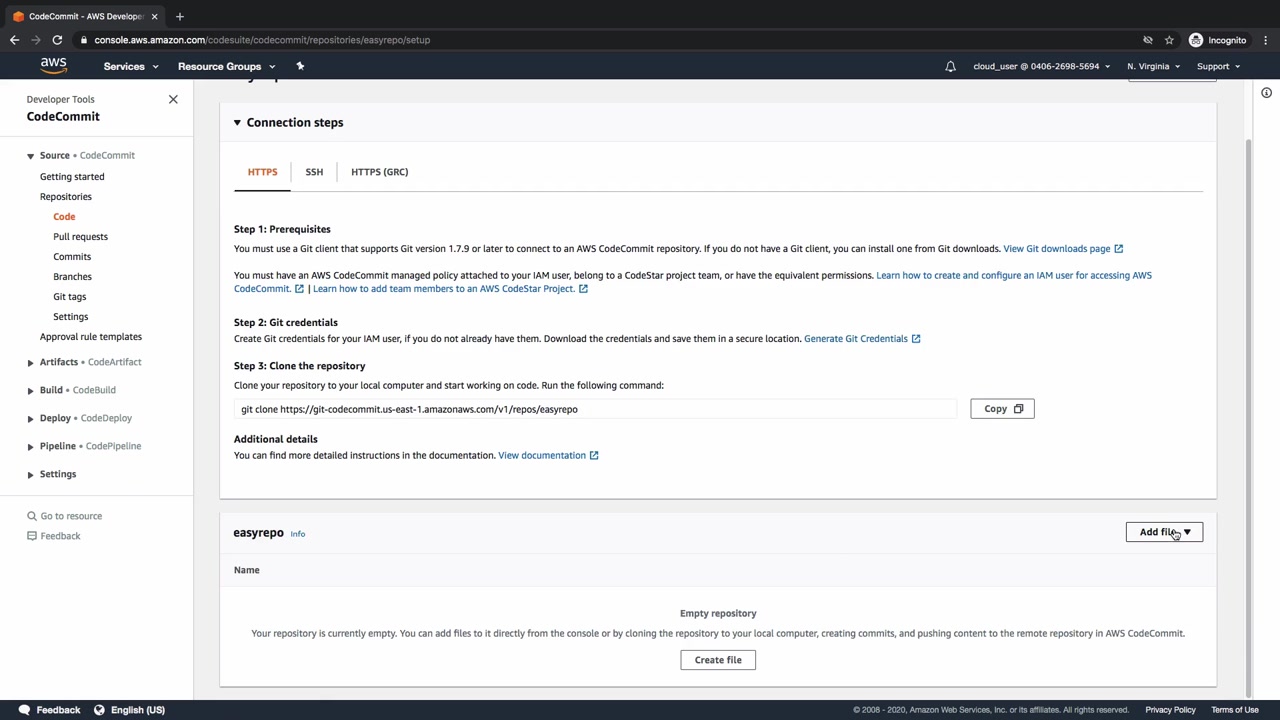Open the notifications bell
The height and width of the screenshot is (720, 1280).
(x=950, y=66)
